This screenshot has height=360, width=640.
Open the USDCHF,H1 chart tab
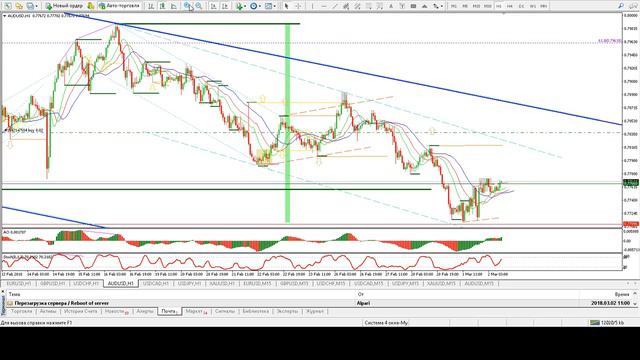86,283
